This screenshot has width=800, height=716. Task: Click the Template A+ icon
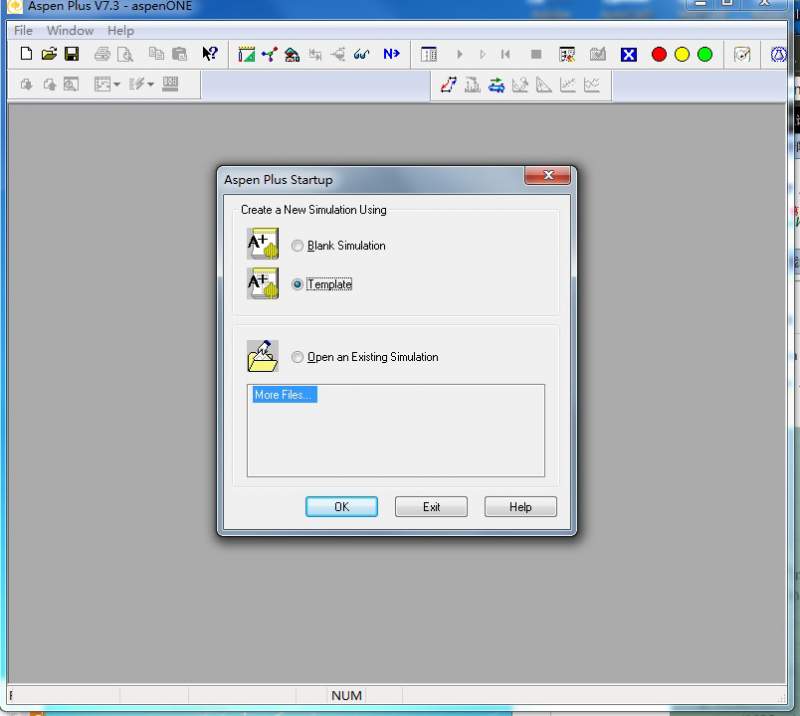click(263, 283)
